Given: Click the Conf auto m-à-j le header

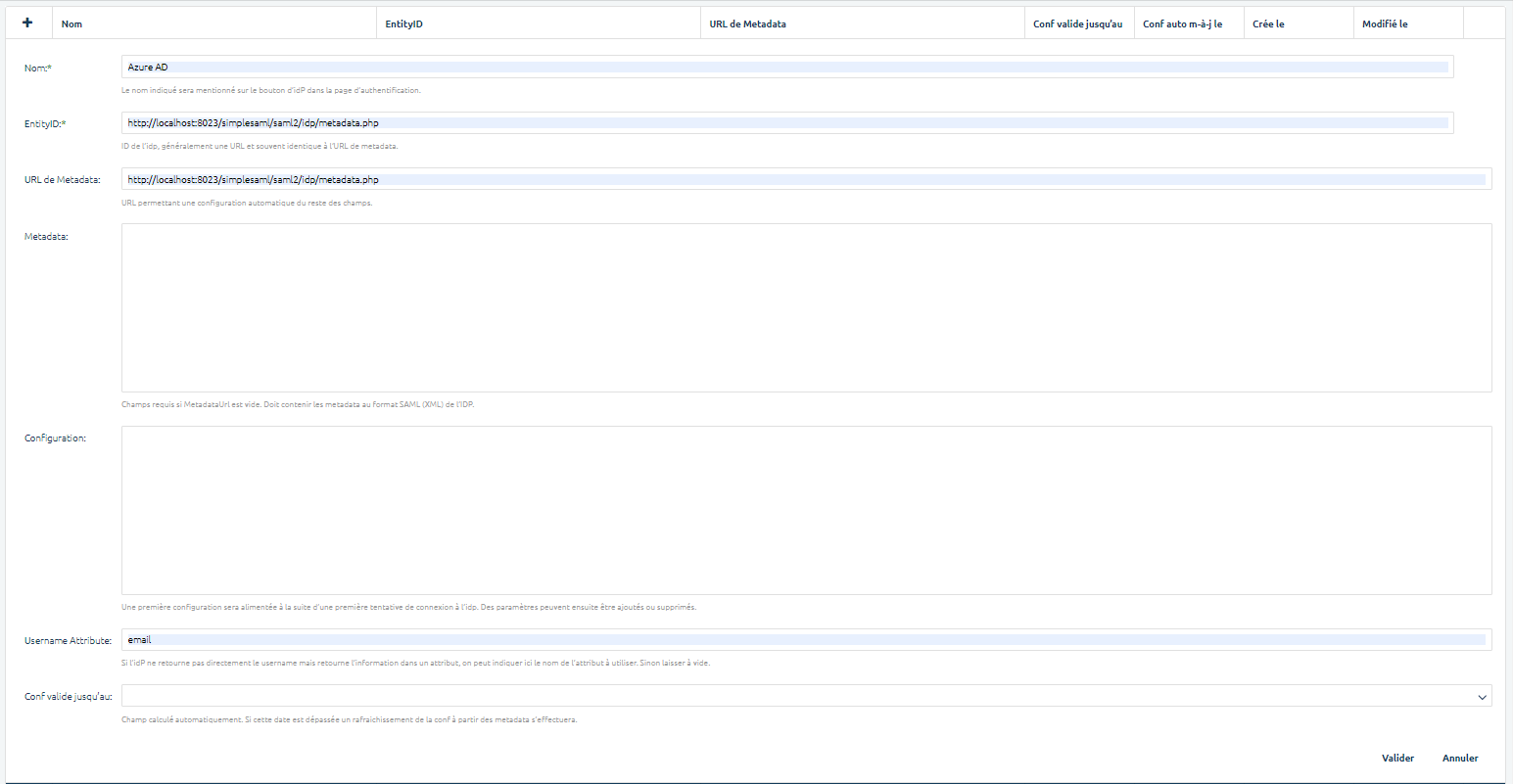Looking at the screenshot, I should (x=1182, y=23).
